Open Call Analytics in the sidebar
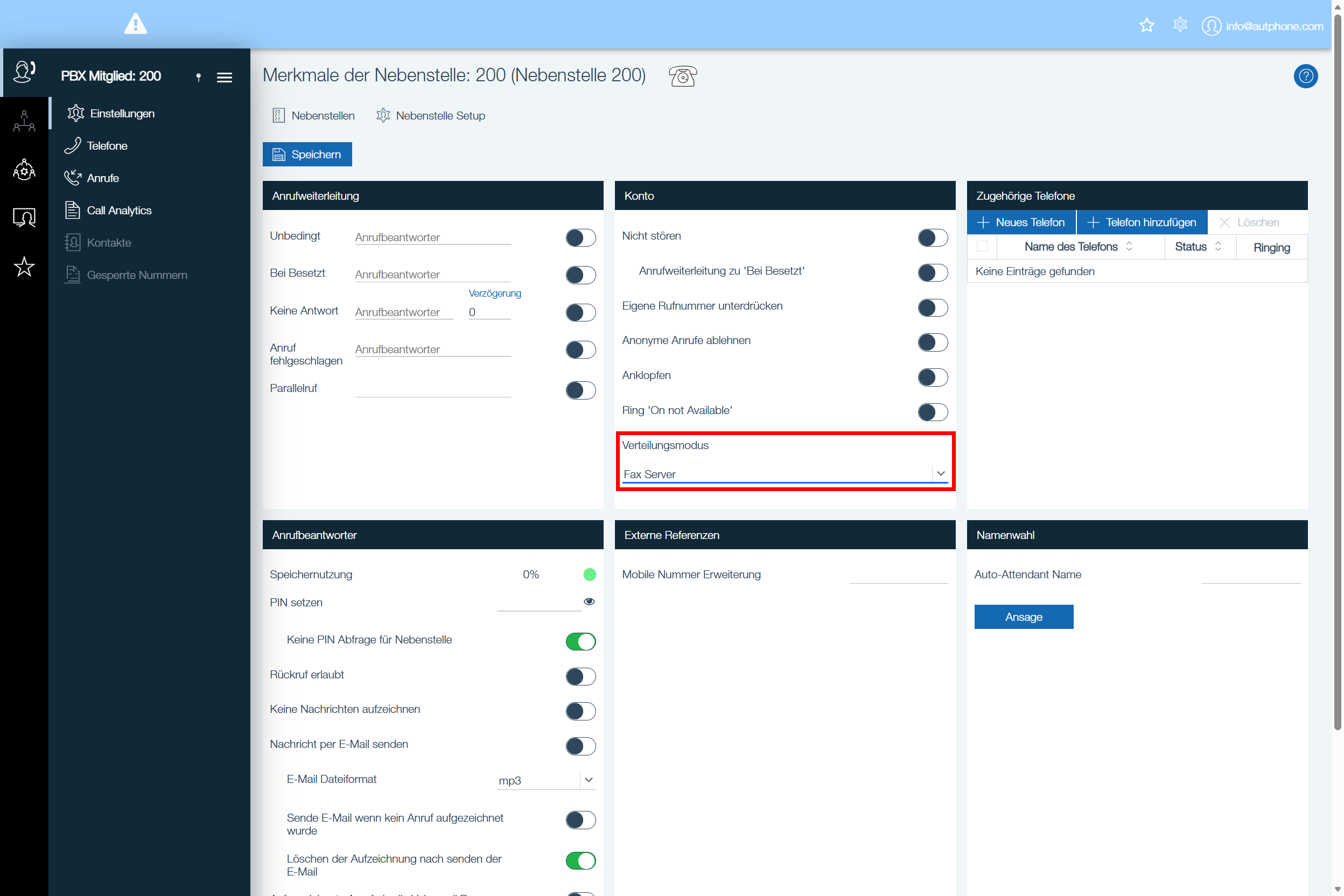 pyautogui.click(x=119, y=211)
